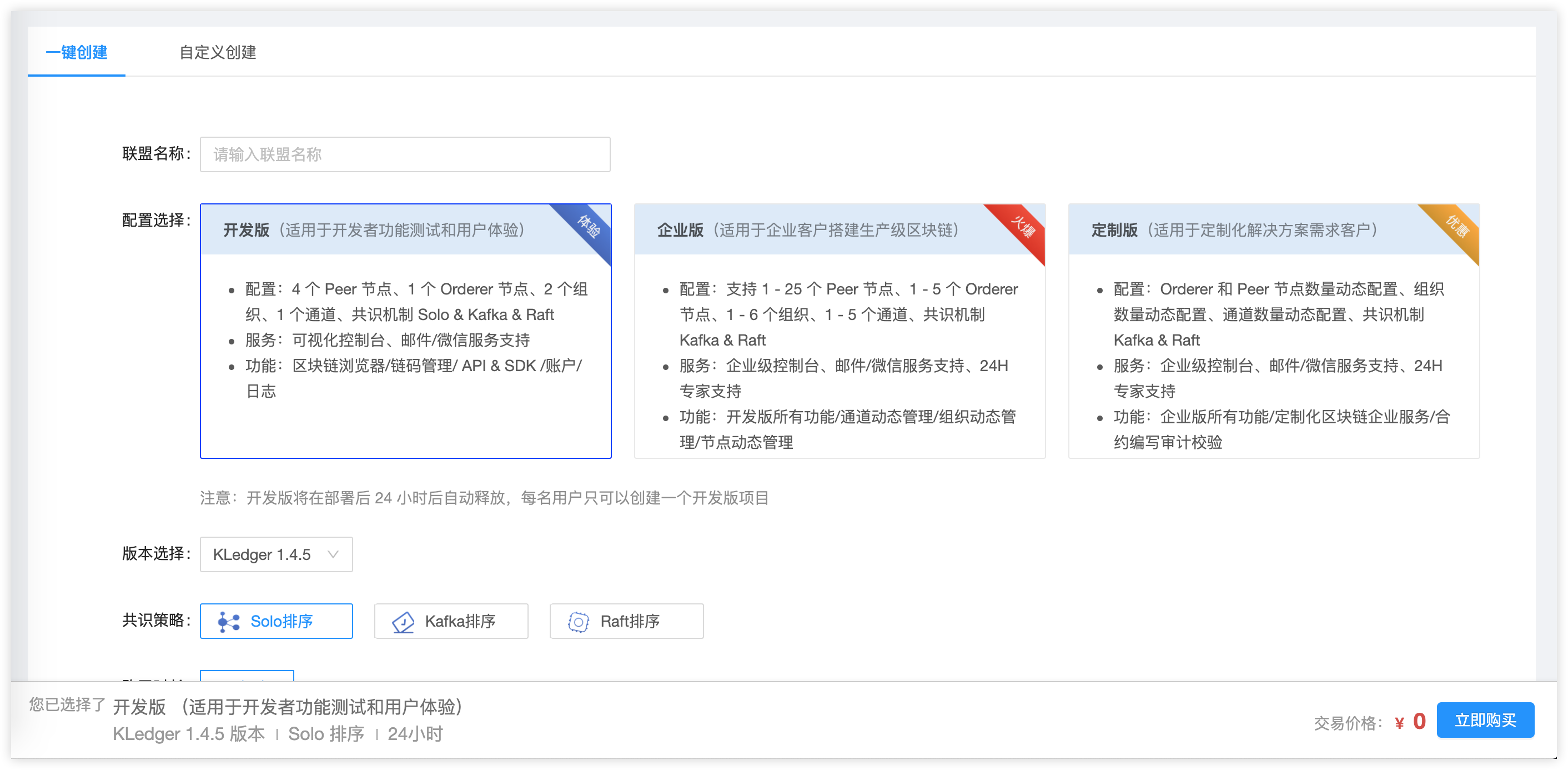Click 企业版 bullet 配置：支持 1 - 25 个 Peer
The width and height of the screenshot is (1568, 770).
coord(848,314)
